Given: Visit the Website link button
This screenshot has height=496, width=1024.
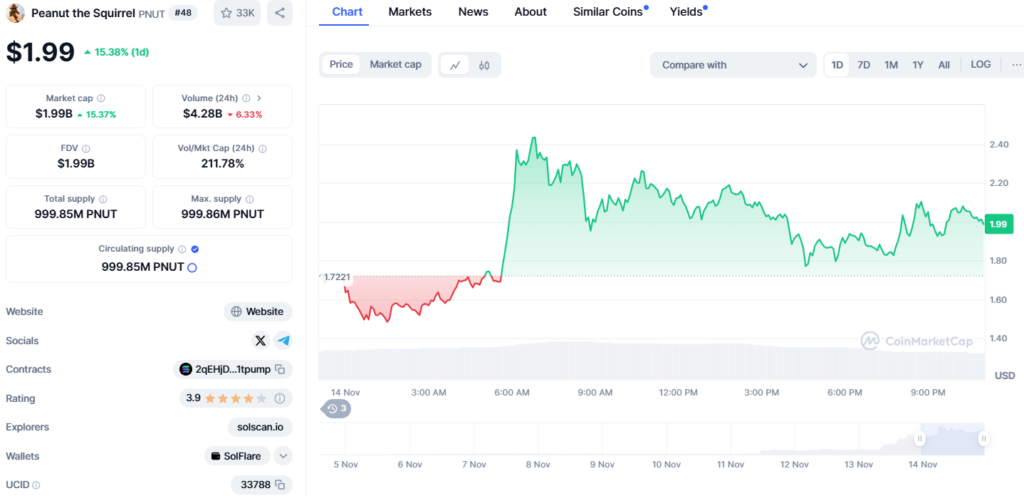Looking at the screenshot, I should coord(258,312).
